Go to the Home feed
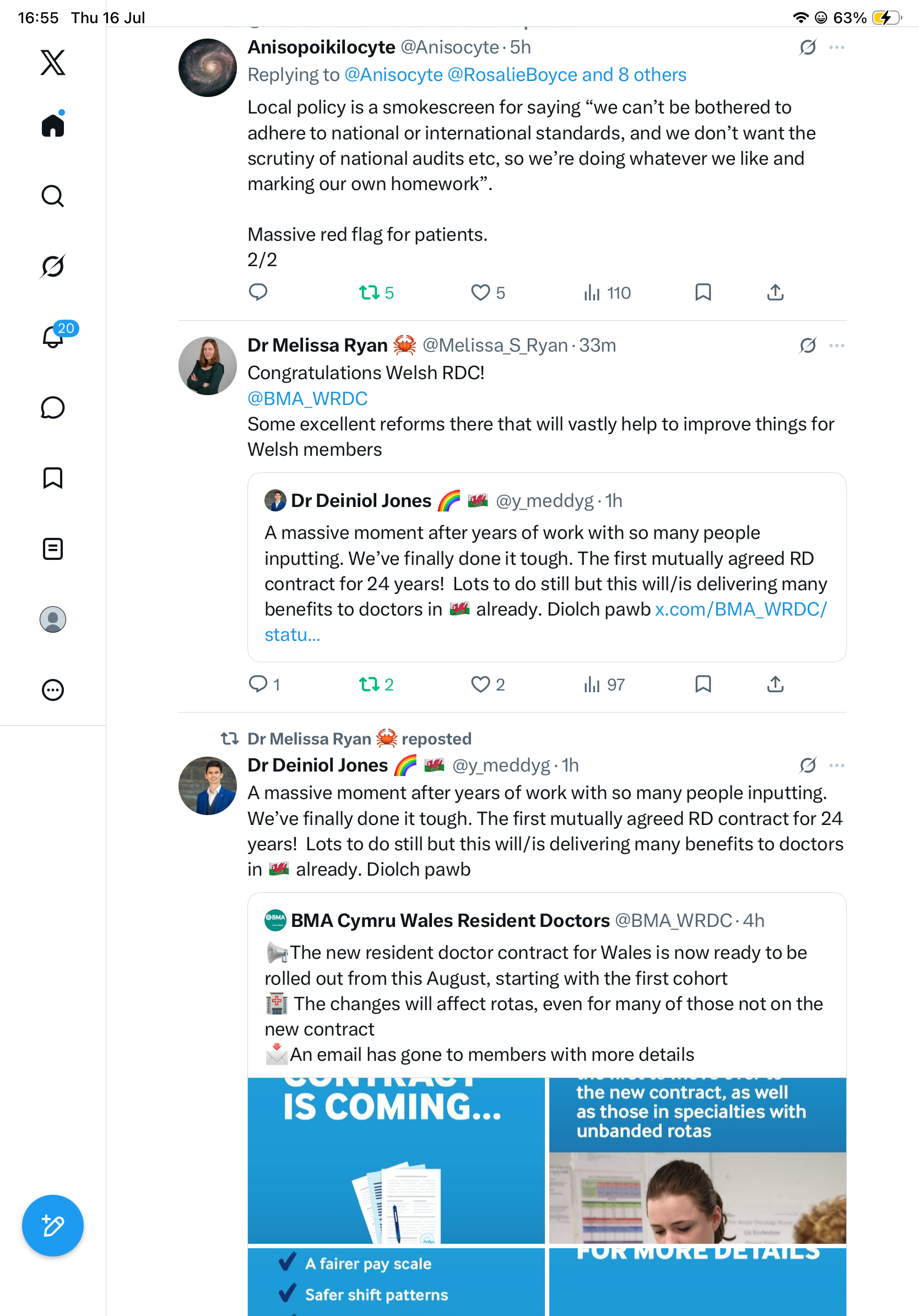 (53, 125)
